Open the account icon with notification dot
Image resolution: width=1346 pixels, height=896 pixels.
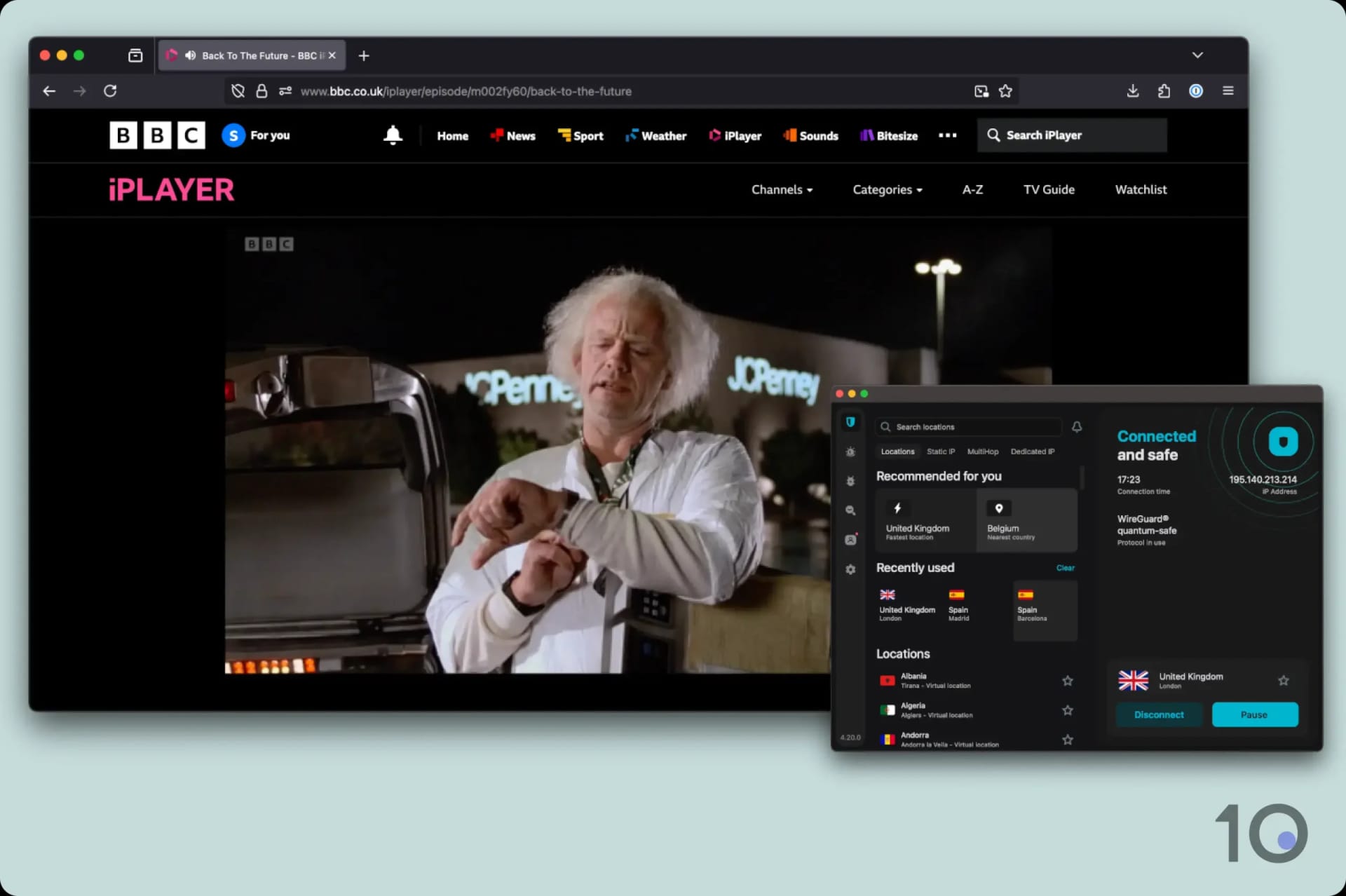[x=850, y=539]
